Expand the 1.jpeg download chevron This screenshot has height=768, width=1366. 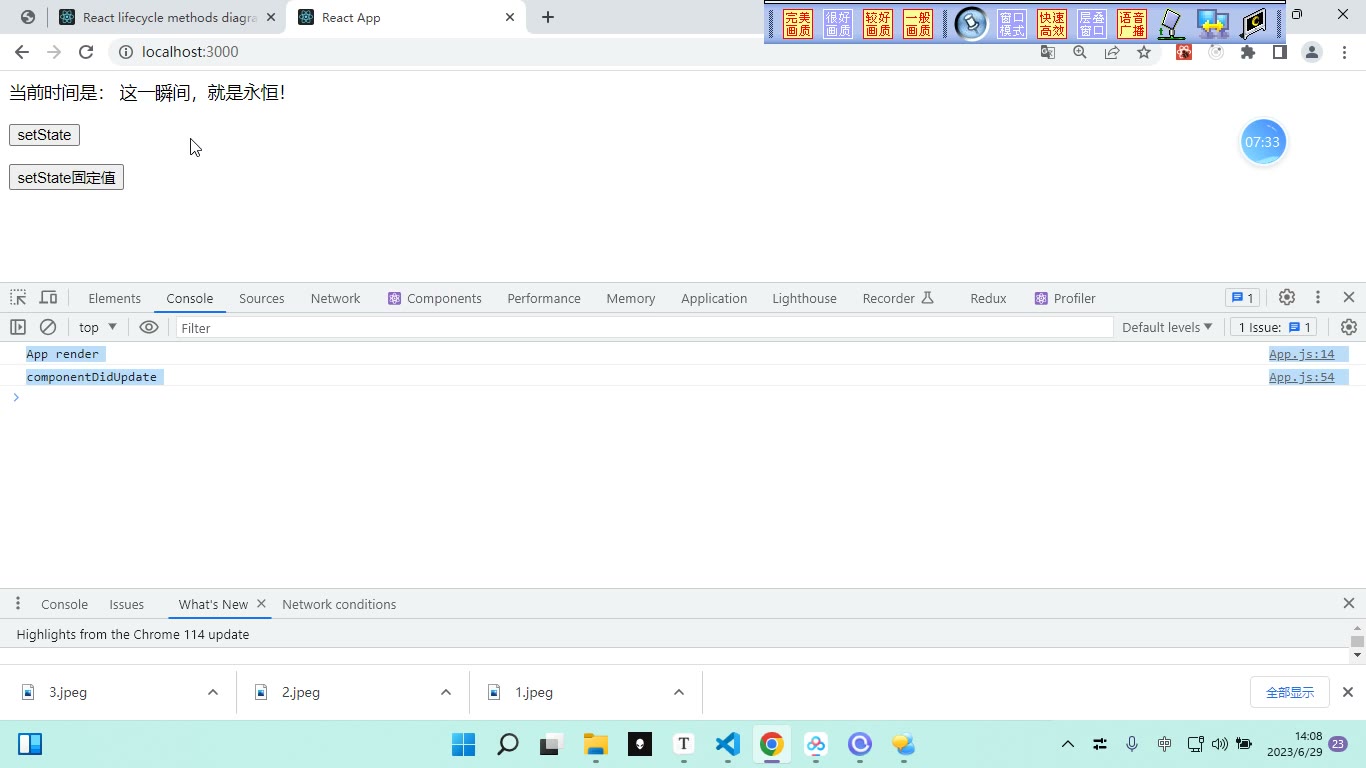679,692
